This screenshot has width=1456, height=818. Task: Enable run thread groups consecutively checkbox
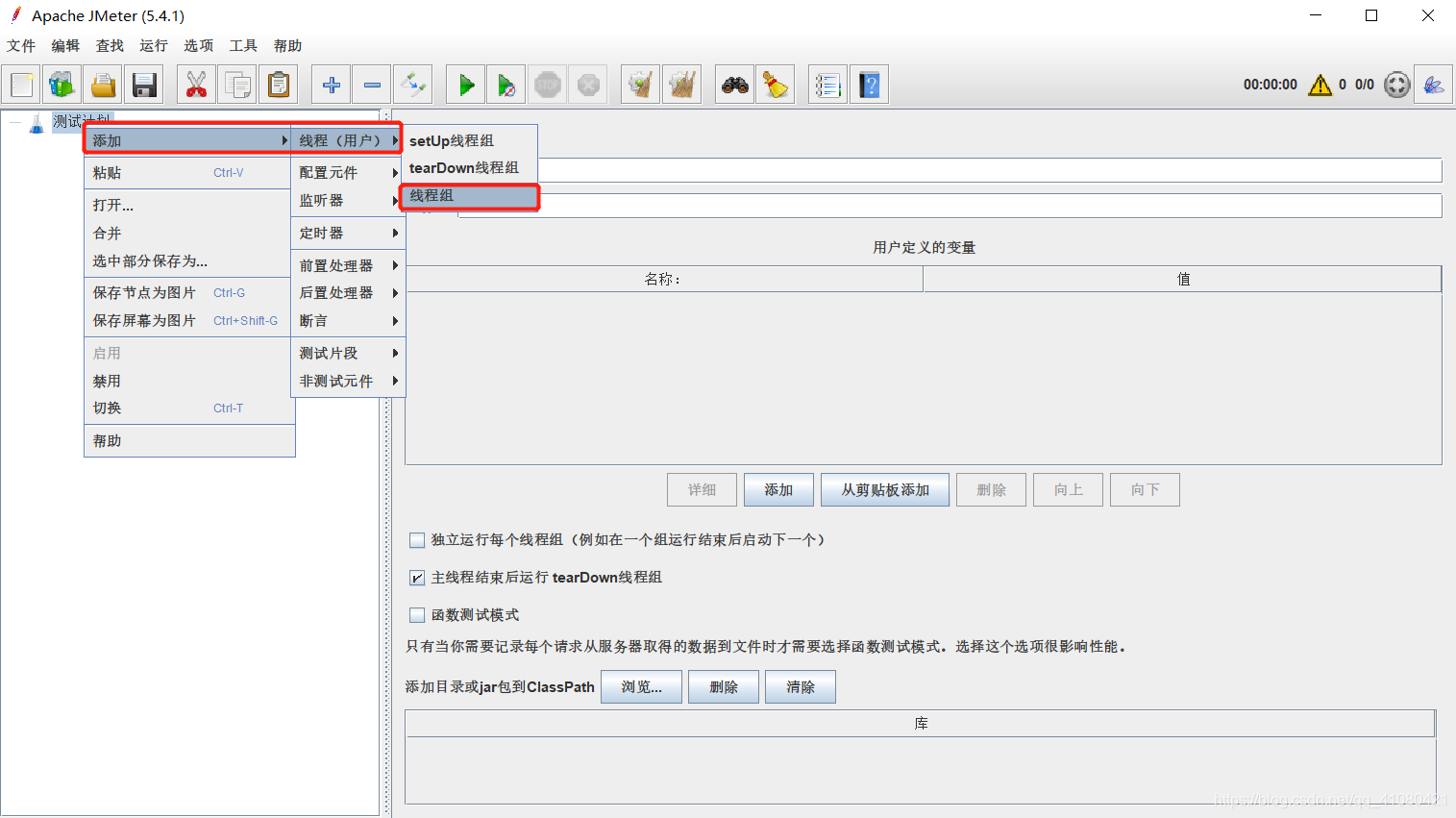click(417, 540)
